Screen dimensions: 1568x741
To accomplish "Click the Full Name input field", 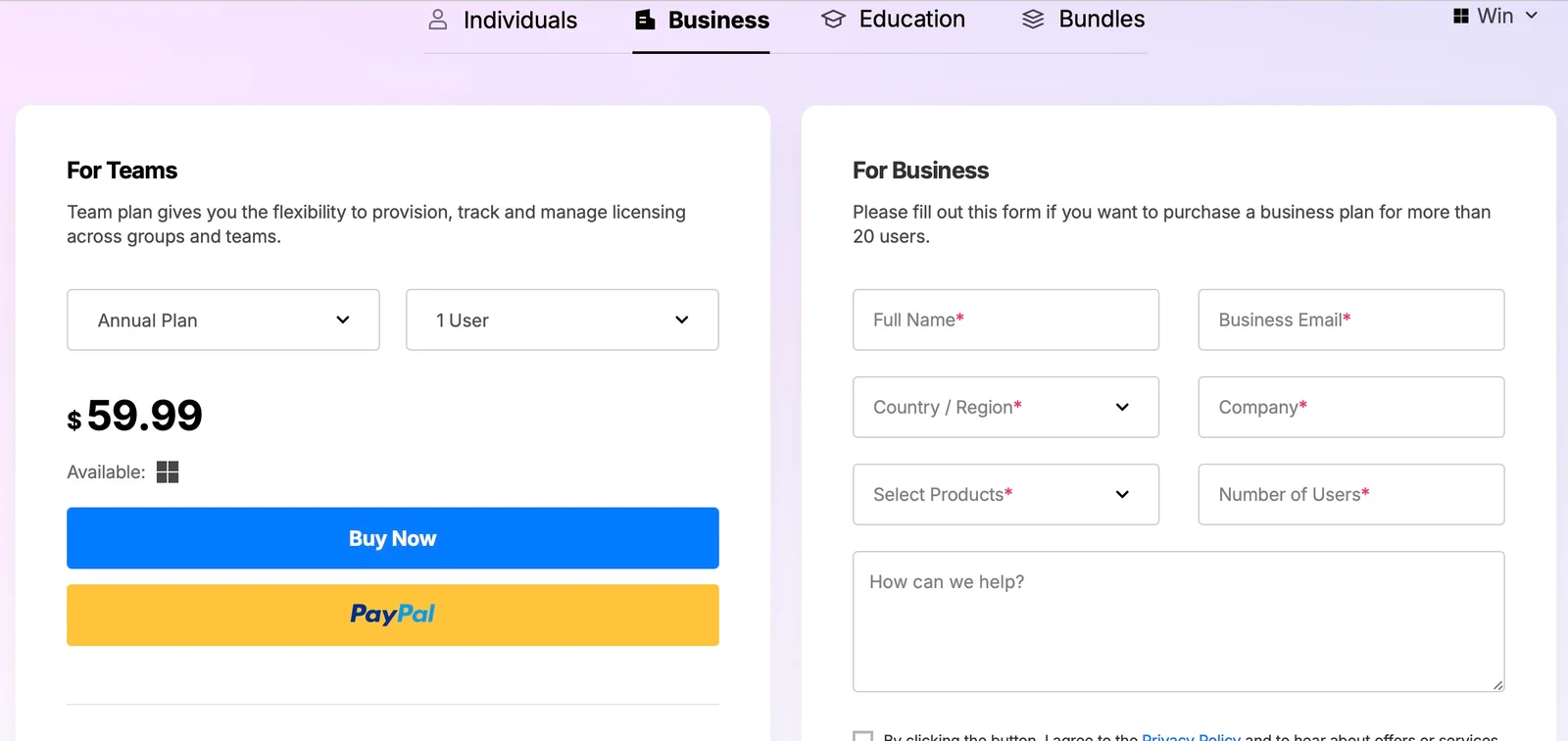I will point(1005,320).
